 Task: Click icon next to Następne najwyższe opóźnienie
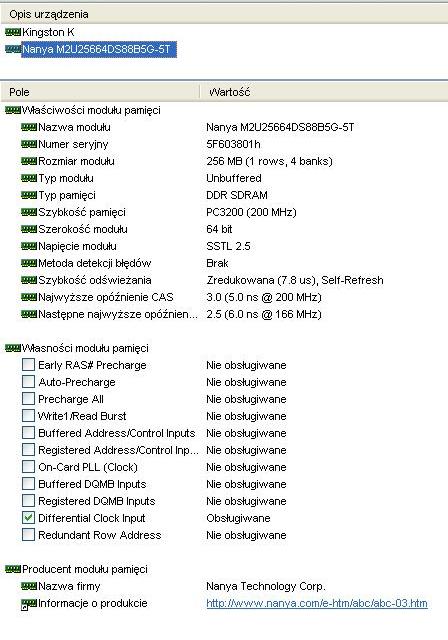pos(29,314)
